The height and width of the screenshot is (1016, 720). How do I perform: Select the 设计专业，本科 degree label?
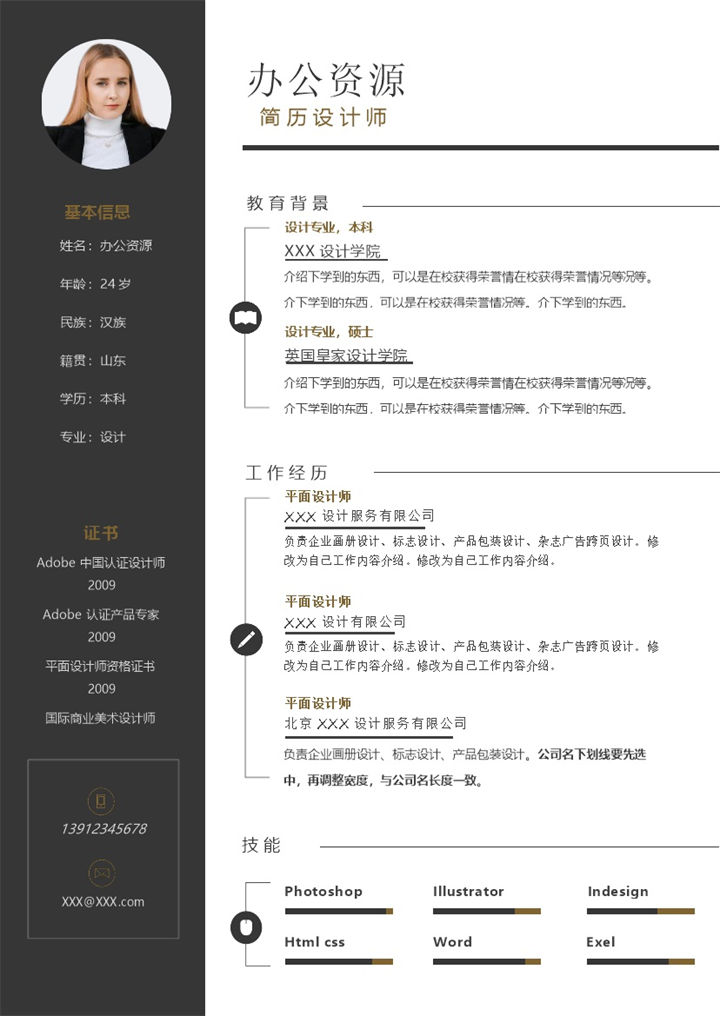[x=329, y=227]
